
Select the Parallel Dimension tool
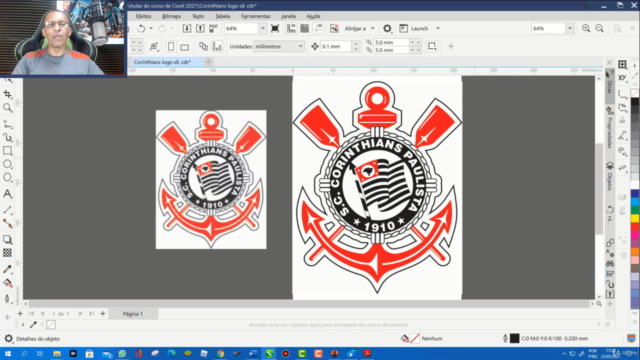(7, 210)
